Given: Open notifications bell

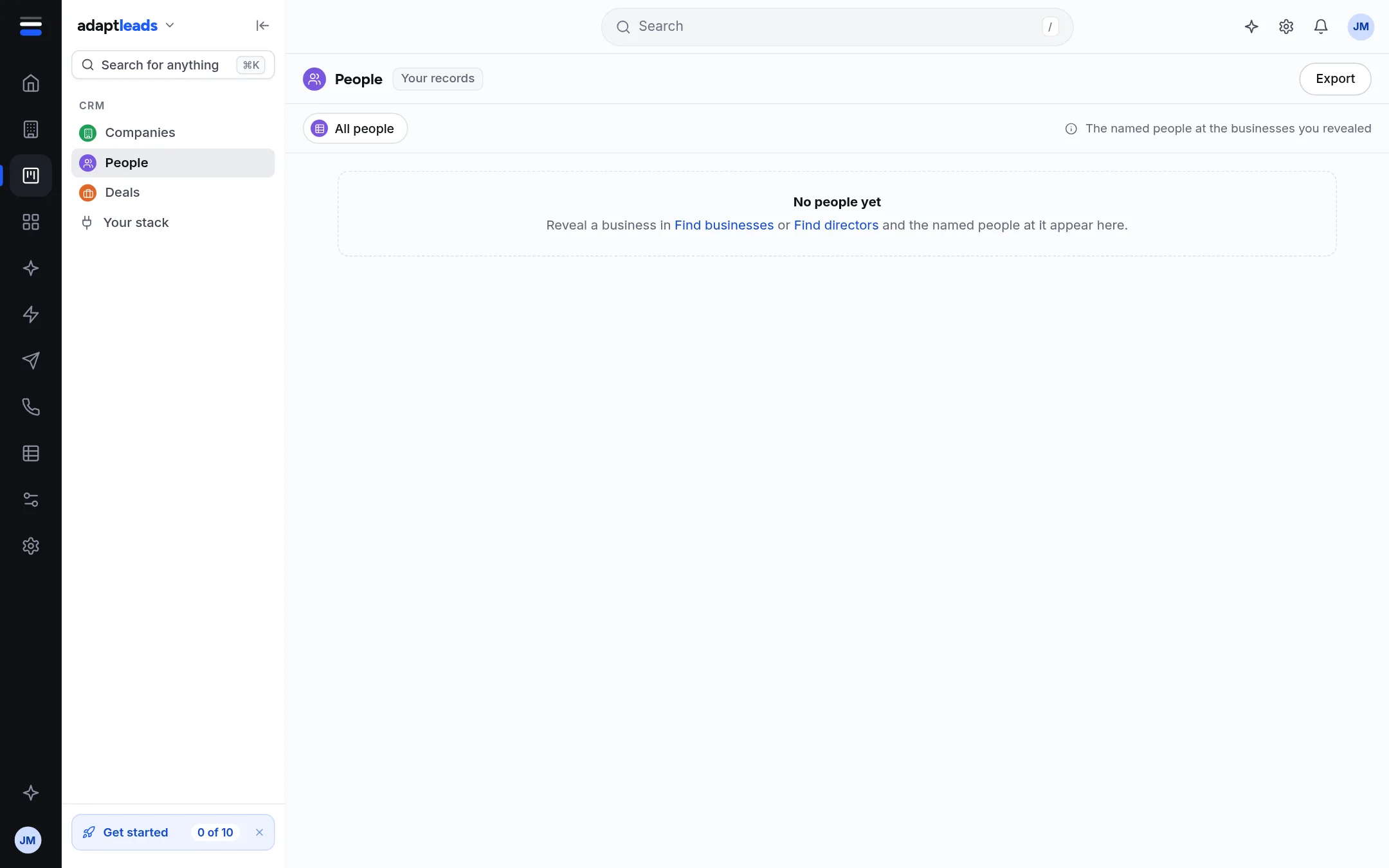Looking at the screenshot, I should click(x=1321, y=26).
